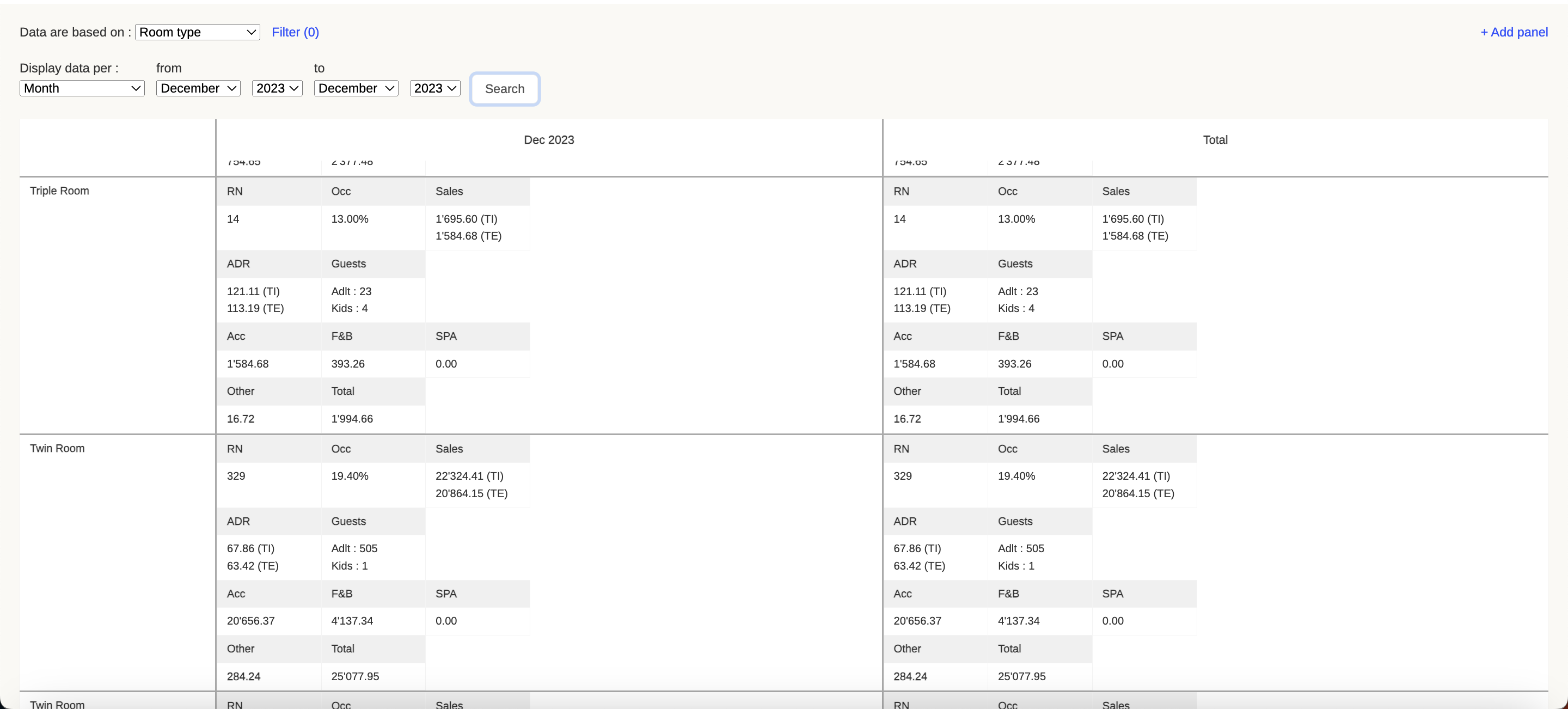Image resolution: width=1568 pixels, height=709 pixels.
Task: Open the Filter (0) link
Action: (295, 32)
